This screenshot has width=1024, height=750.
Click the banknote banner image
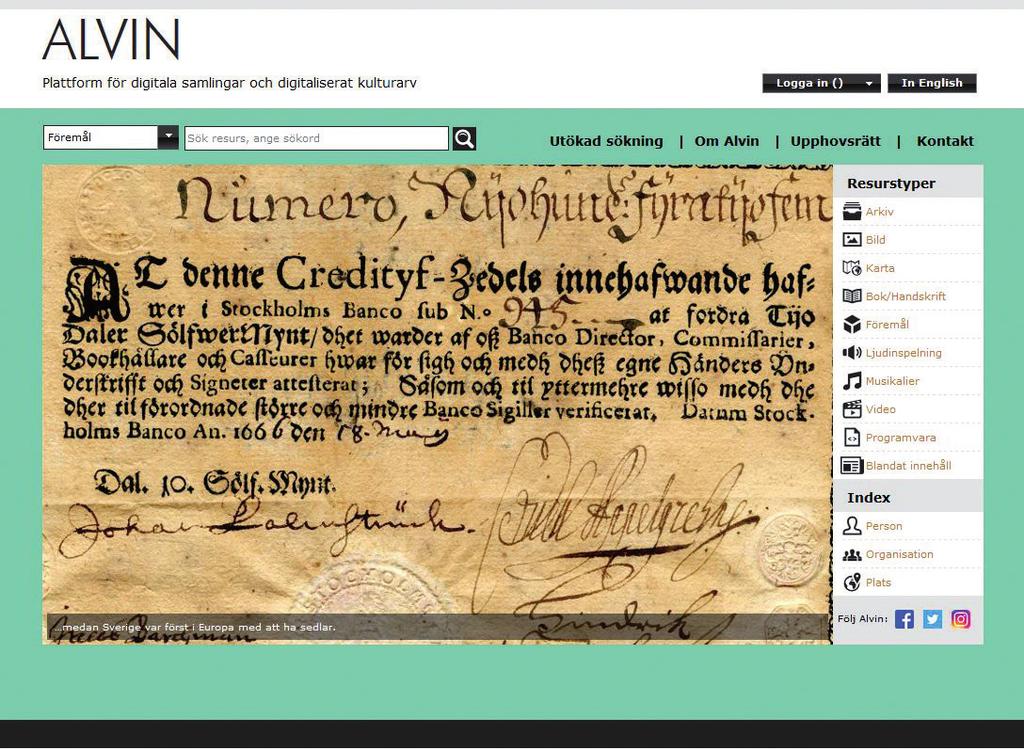(x=438, y=404)
